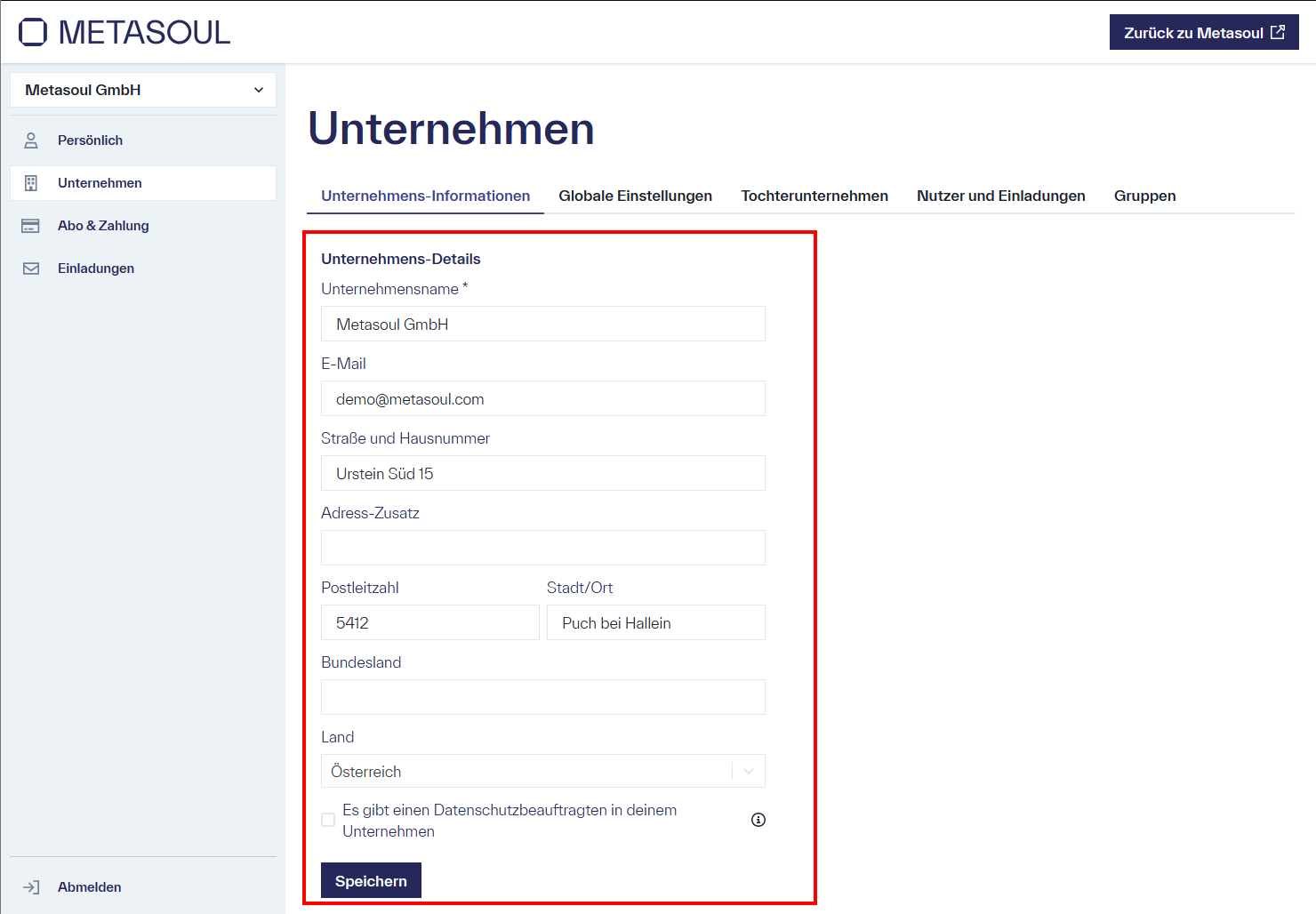Click the Adress-Zusatz input field
Image resolution: width=1316 pixels, height=914 pixels.
point(542,548)
